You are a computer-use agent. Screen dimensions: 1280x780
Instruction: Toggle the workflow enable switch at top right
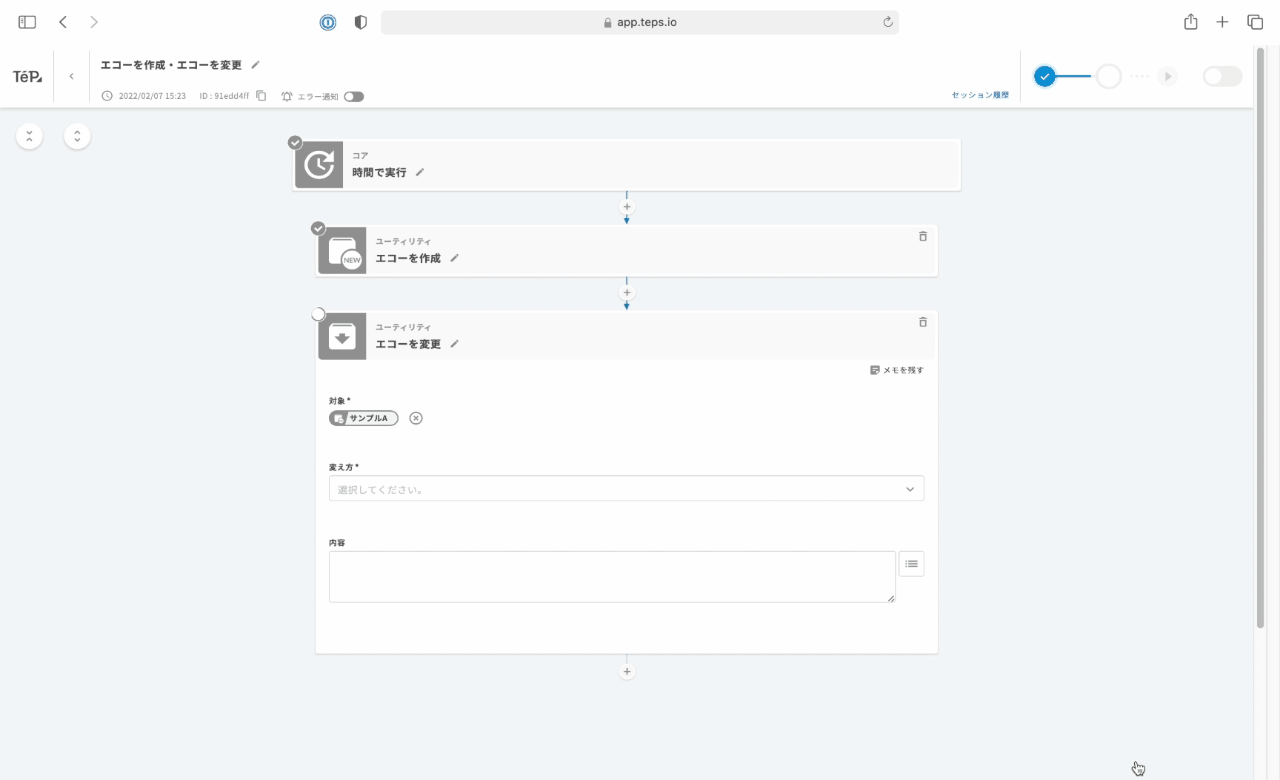pos(1222,77)
